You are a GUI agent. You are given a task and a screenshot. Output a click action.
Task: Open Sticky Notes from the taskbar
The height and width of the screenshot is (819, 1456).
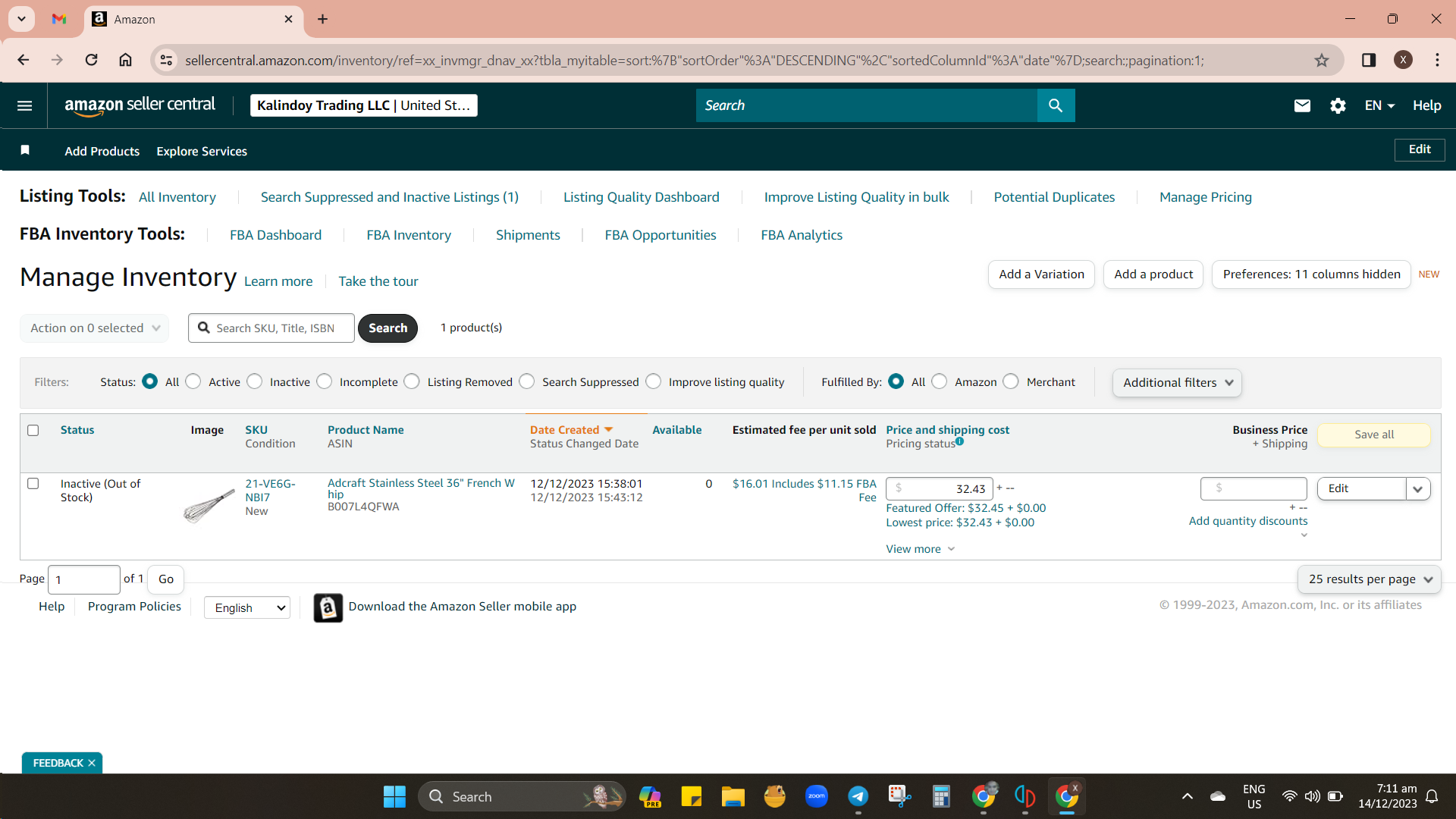tap(691, 796)
